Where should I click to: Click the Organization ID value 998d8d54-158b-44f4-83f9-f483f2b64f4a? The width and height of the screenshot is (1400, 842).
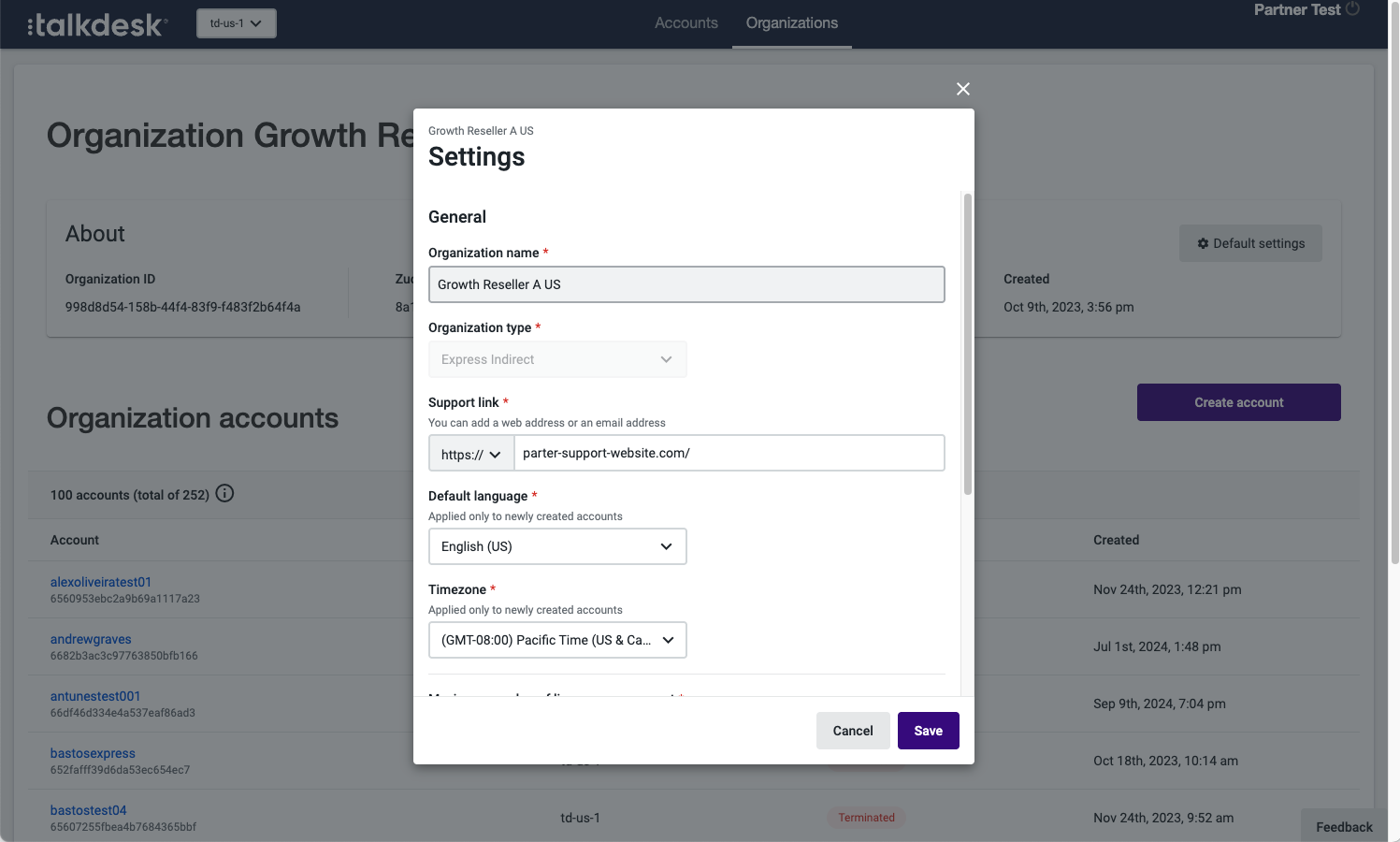coord(183,307)
